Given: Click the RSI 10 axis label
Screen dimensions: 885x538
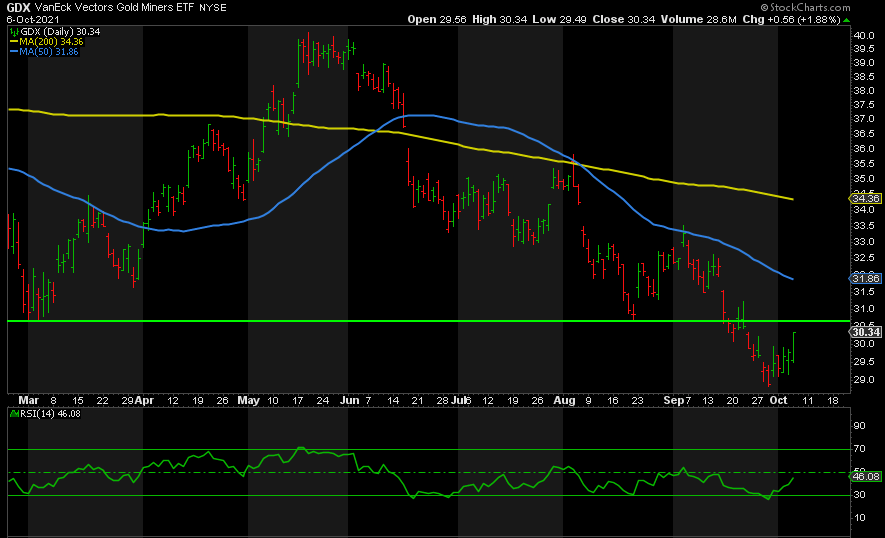Looking at the screenshot, I should coord(860,518).
